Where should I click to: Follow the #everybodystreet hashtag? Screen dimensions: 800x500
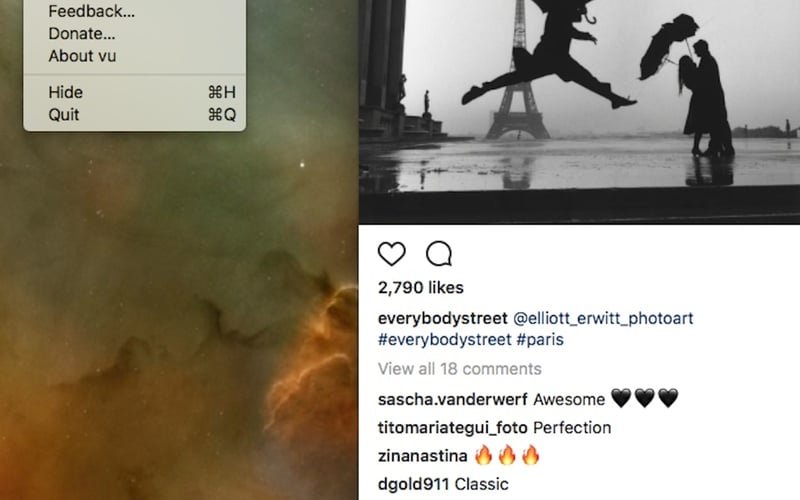click(444, 340)
